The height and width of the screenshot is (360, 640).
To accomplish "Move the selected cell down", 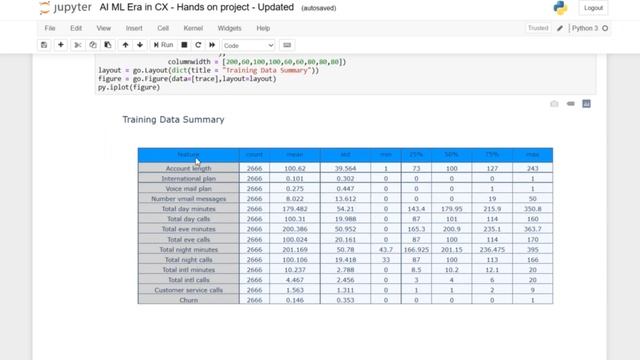I will [140, 45].
